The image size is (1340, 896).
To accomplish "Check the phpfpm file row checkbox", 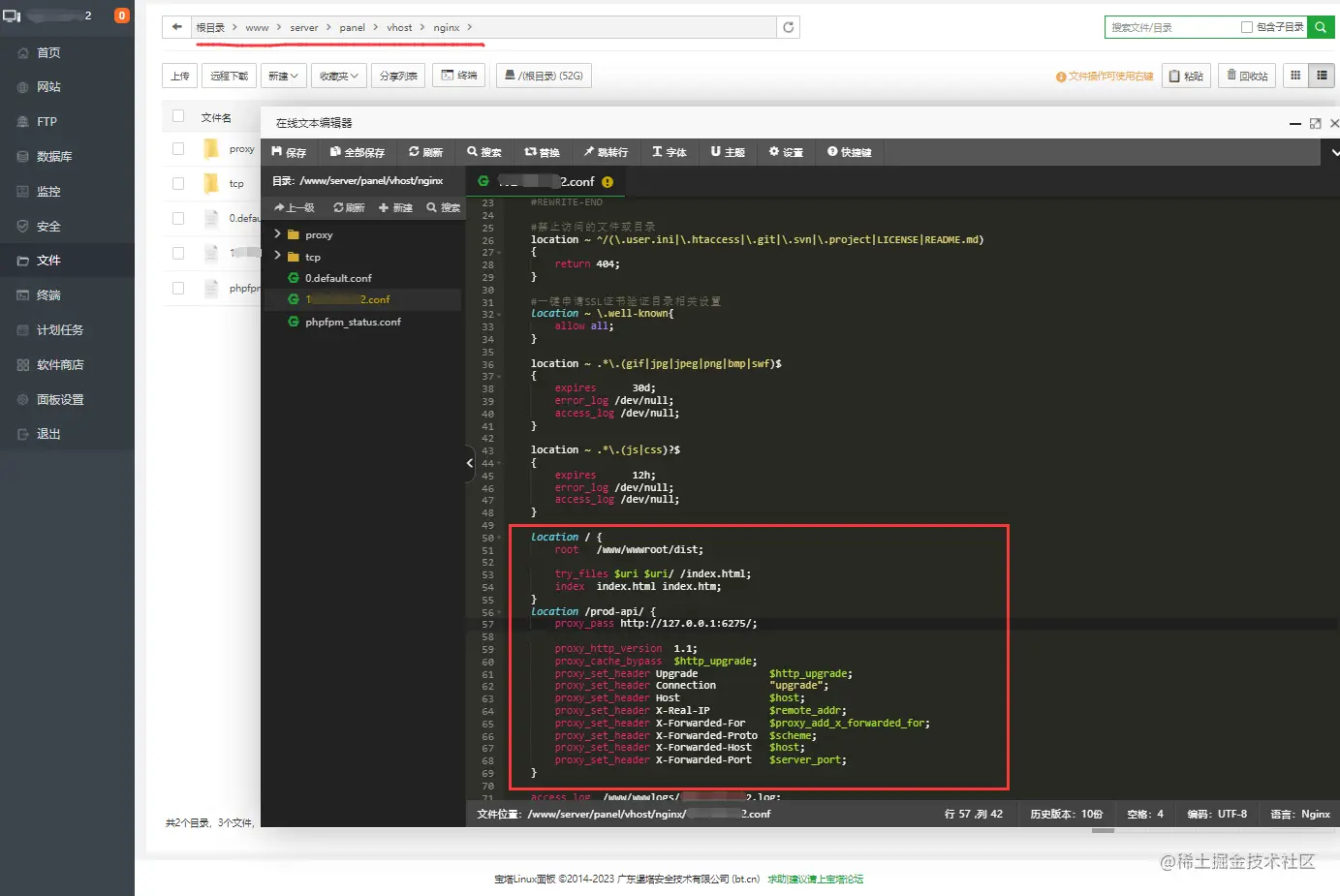I will pos(178,288).
